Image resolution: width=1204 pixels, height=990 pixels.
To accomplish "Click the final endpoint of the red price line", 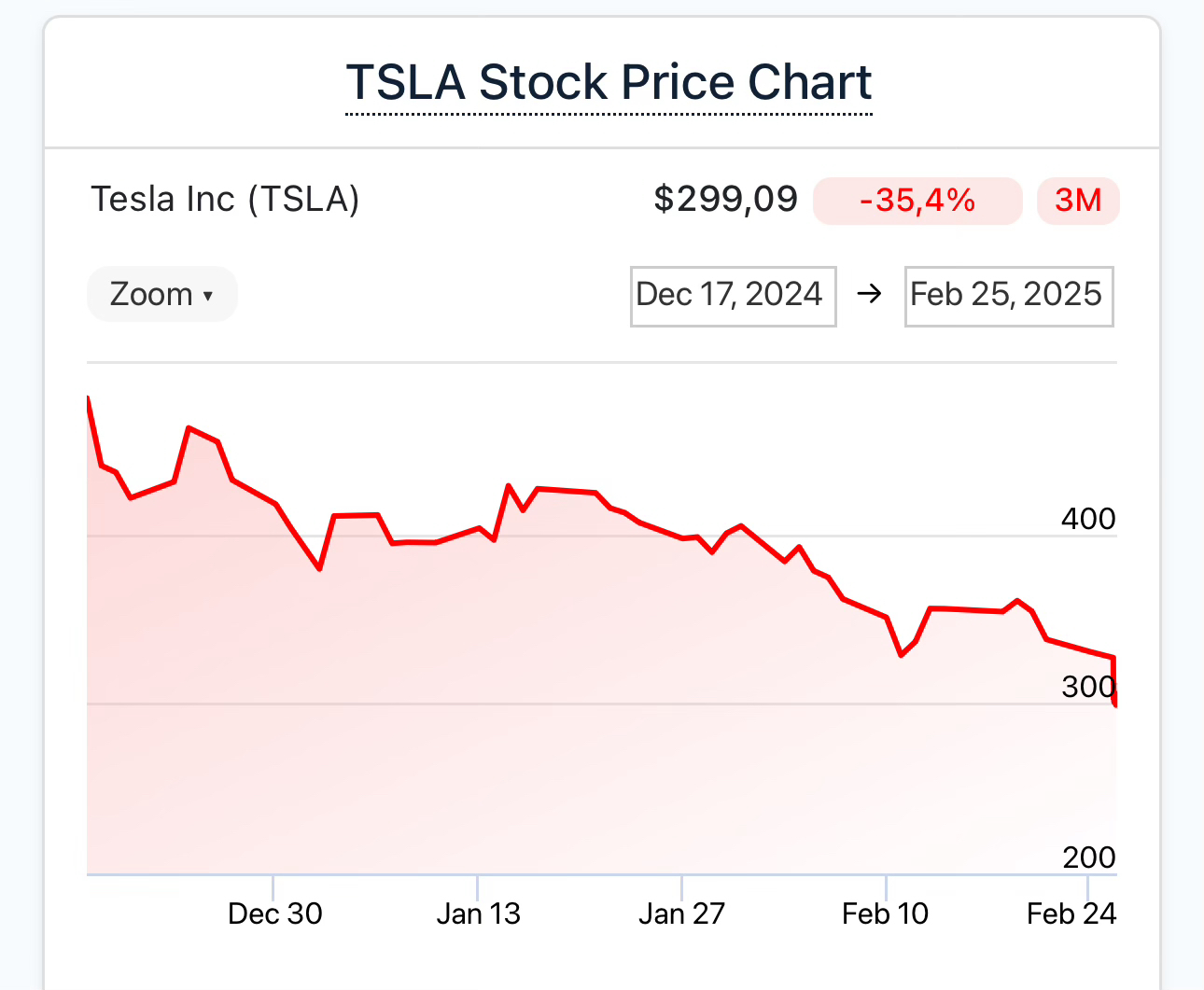I will (1115, 704).
